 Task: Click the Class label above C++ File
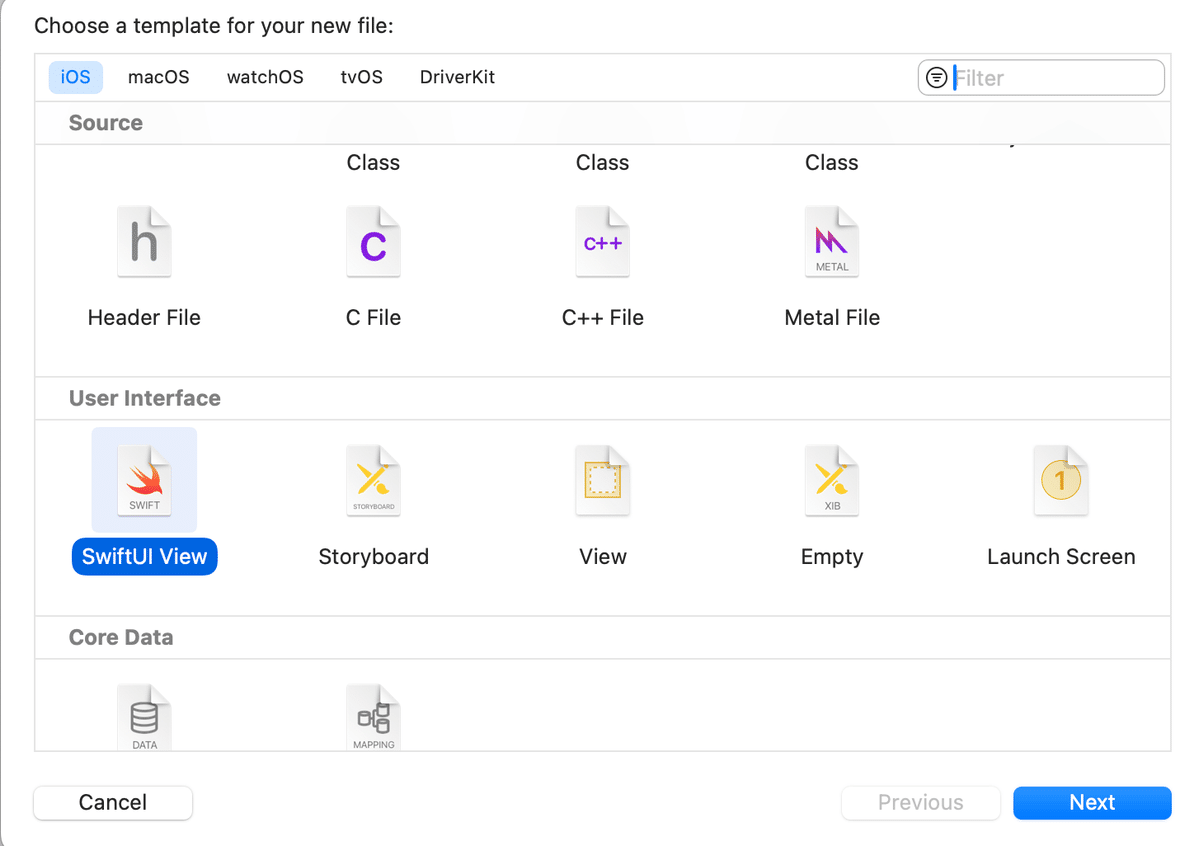[x=603, y=163]
